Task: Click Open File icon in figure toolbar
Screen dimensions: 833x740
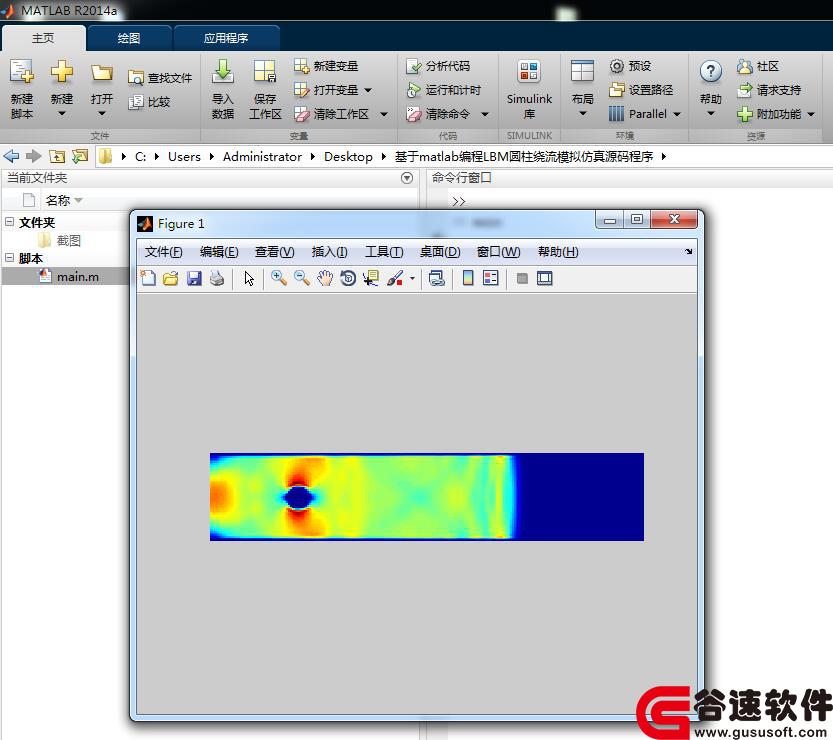Action: coord(171,278)
